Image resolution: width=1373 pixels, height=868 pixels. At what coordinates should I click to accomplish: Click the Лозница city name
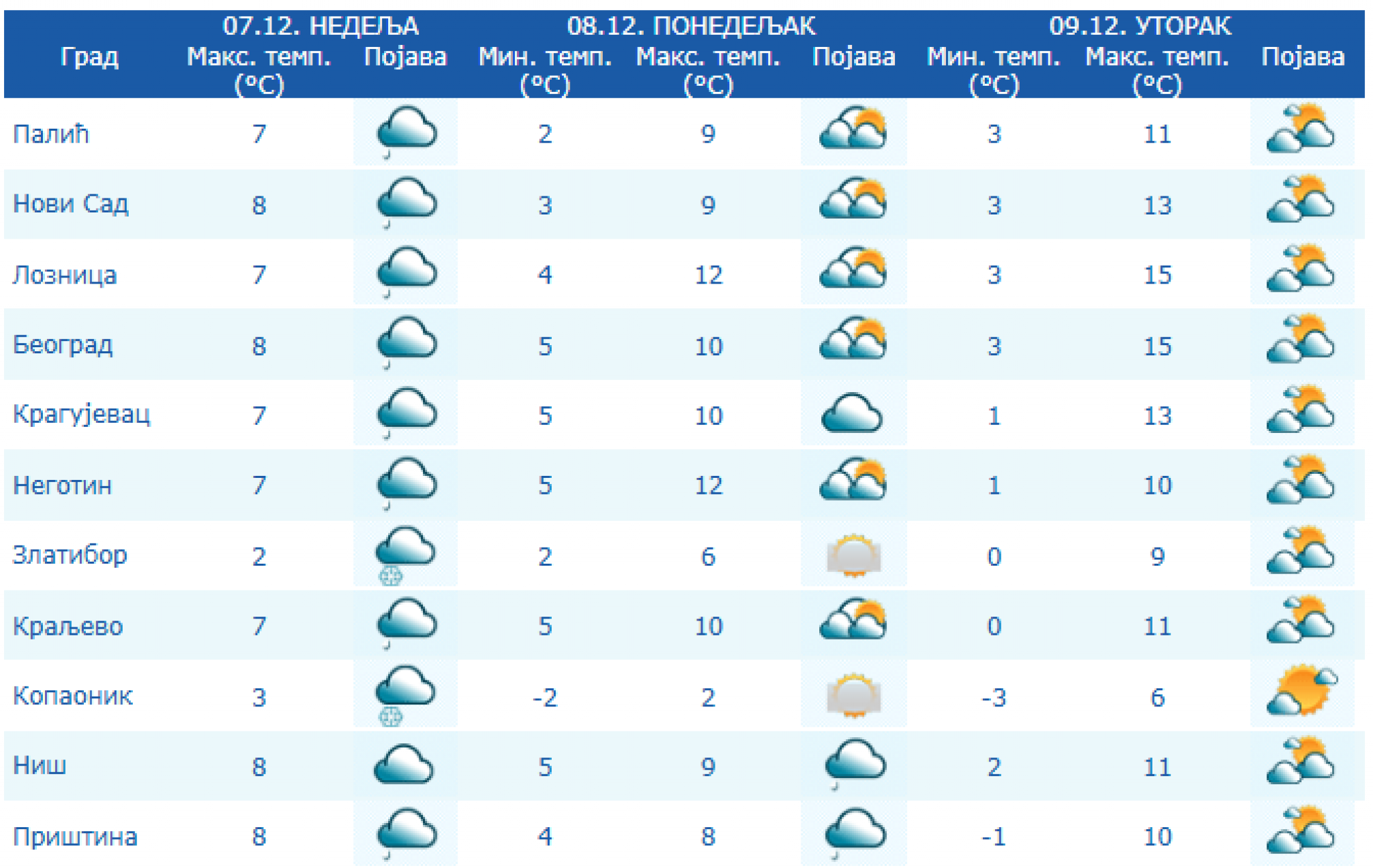65,275
